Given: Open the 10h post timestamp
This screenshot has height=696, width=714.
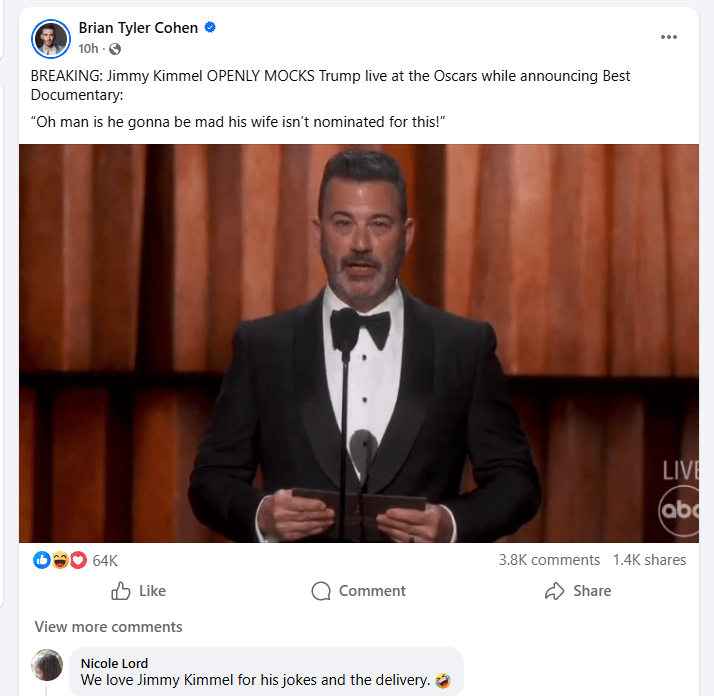Looking at the screenshot, I should (88, 49).
